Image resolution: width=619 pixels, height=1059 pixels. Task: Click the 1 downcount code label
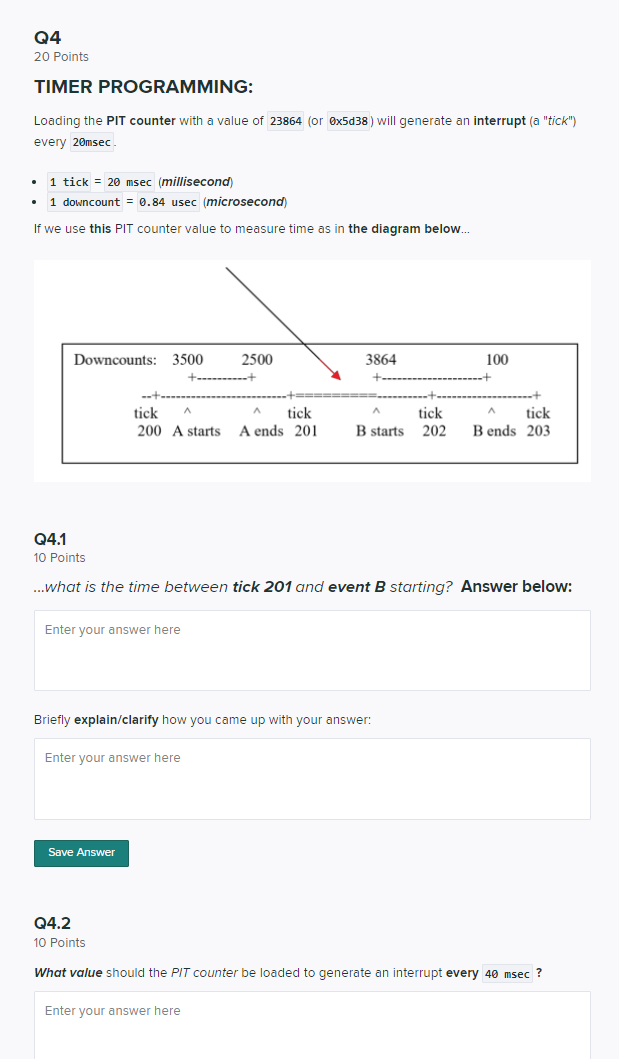(x=84, y=202)
